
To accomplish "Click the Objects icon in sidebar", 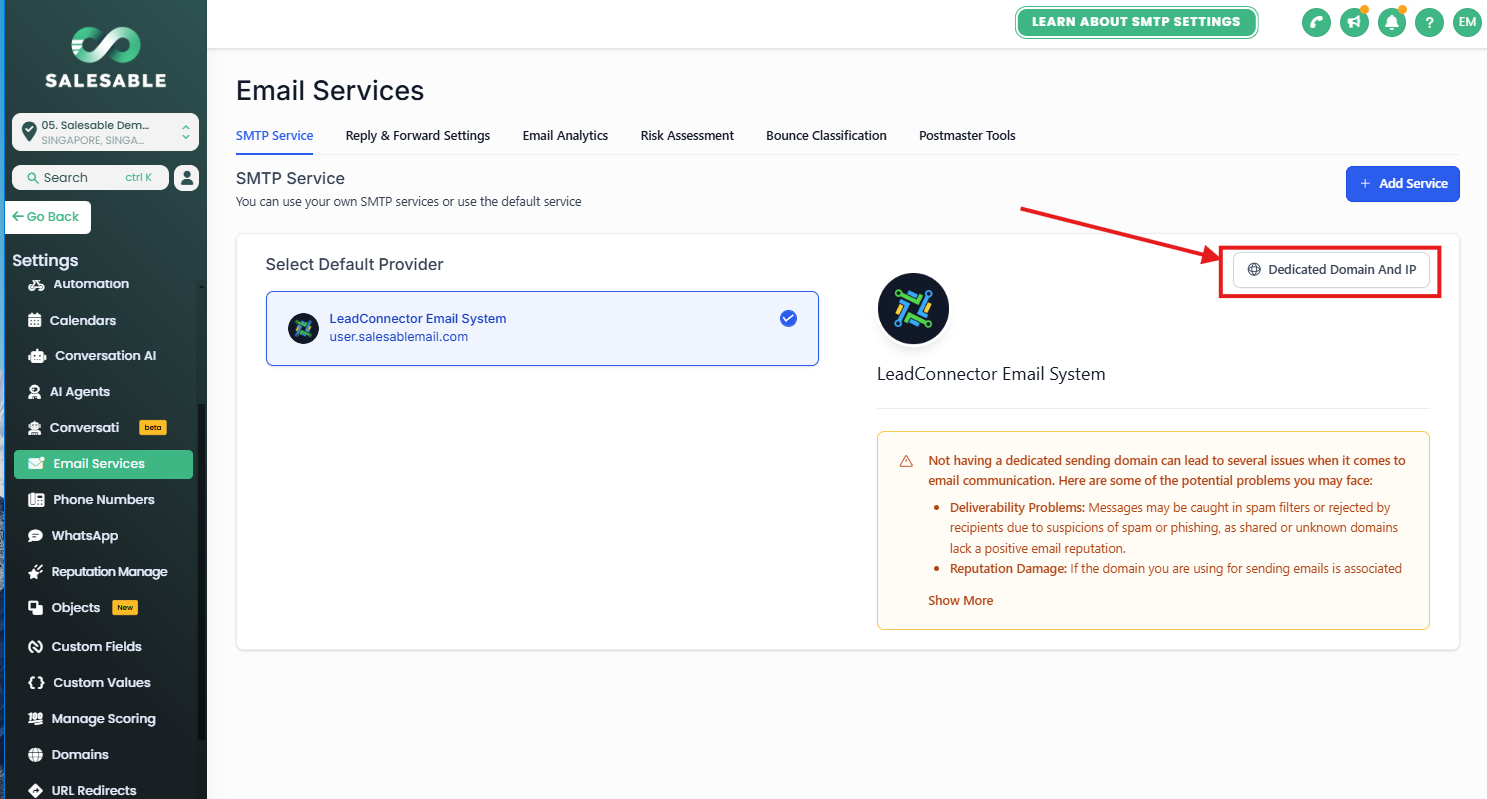I will pos(36,608).
